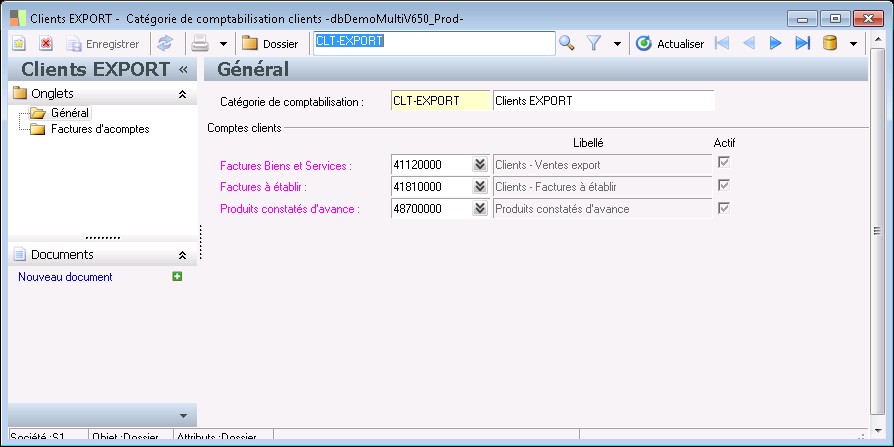This screenshot has width=894, height=447.
Task: Collapse the Clients EXPORT side panel
Action: pyautogui.click(x=183, y=70)
